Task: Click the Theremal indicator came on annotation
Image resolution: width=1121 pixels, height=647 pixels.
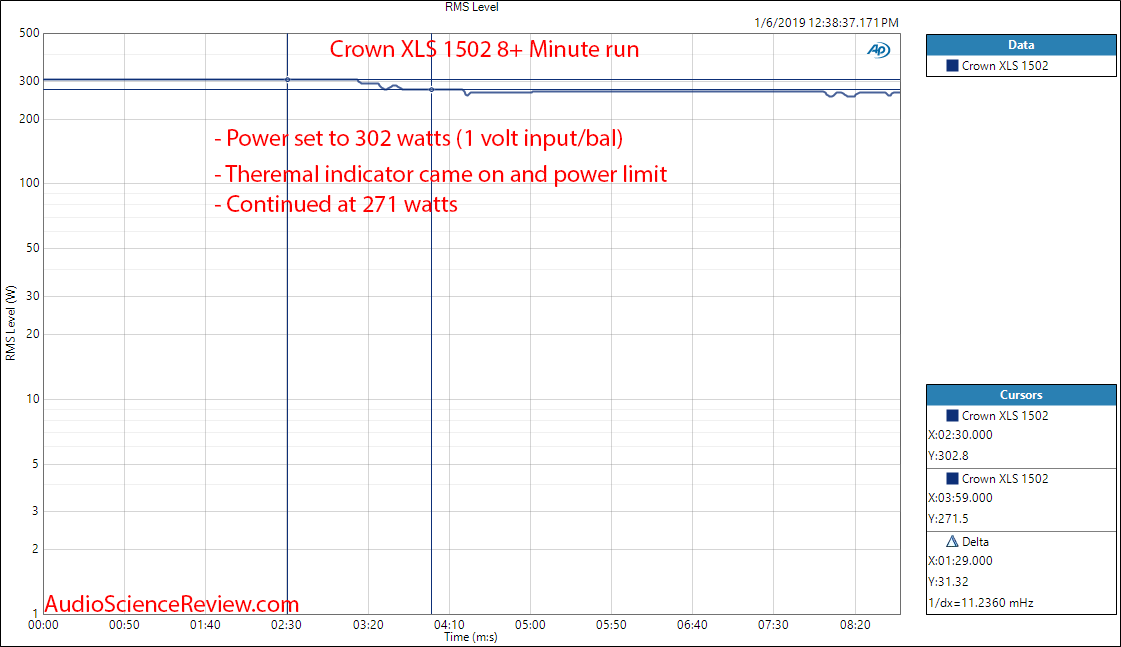Action: click(x=440, y=174)
